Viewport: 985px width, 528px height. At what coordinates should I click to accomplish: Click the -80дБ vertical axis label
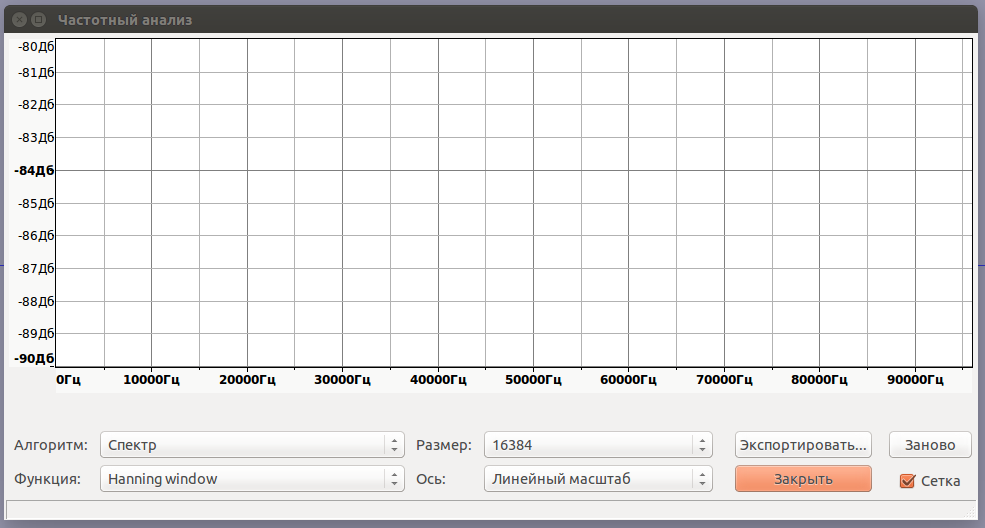[x=36, y=46]
